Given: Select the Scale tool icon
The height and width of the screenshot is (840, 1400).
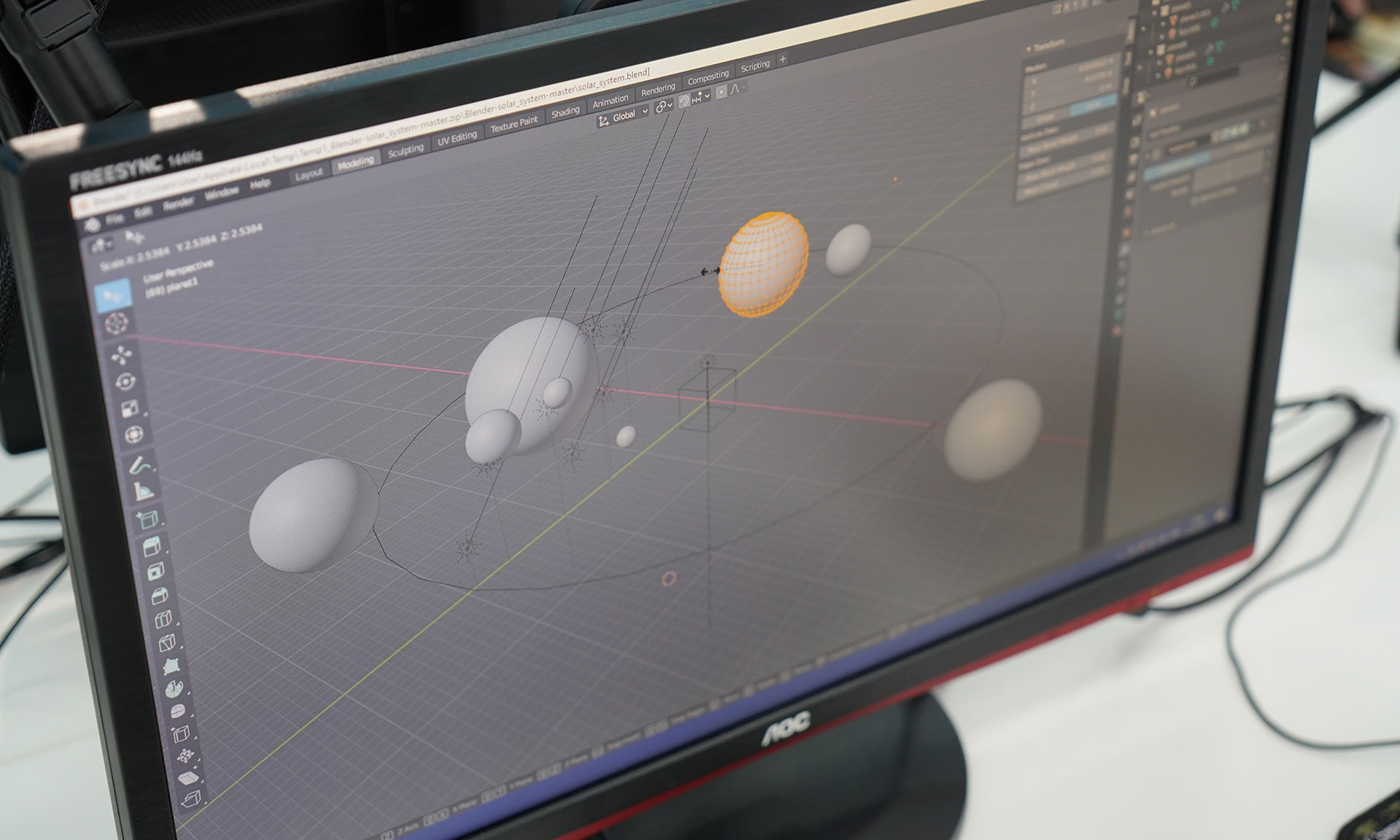Looking at the screenshot, I should pos(129,408).
